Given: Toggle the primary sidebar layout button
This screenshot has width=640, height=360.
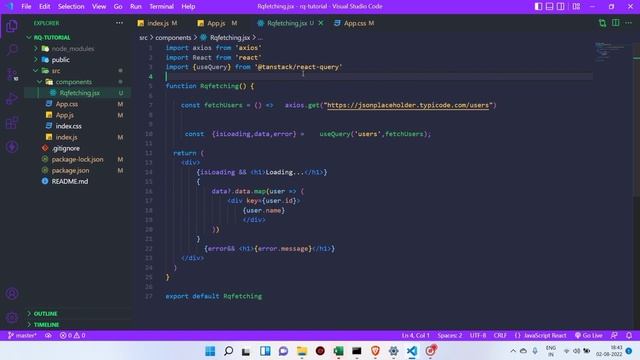Looking at the screenshot, I should tap(538, 7).
